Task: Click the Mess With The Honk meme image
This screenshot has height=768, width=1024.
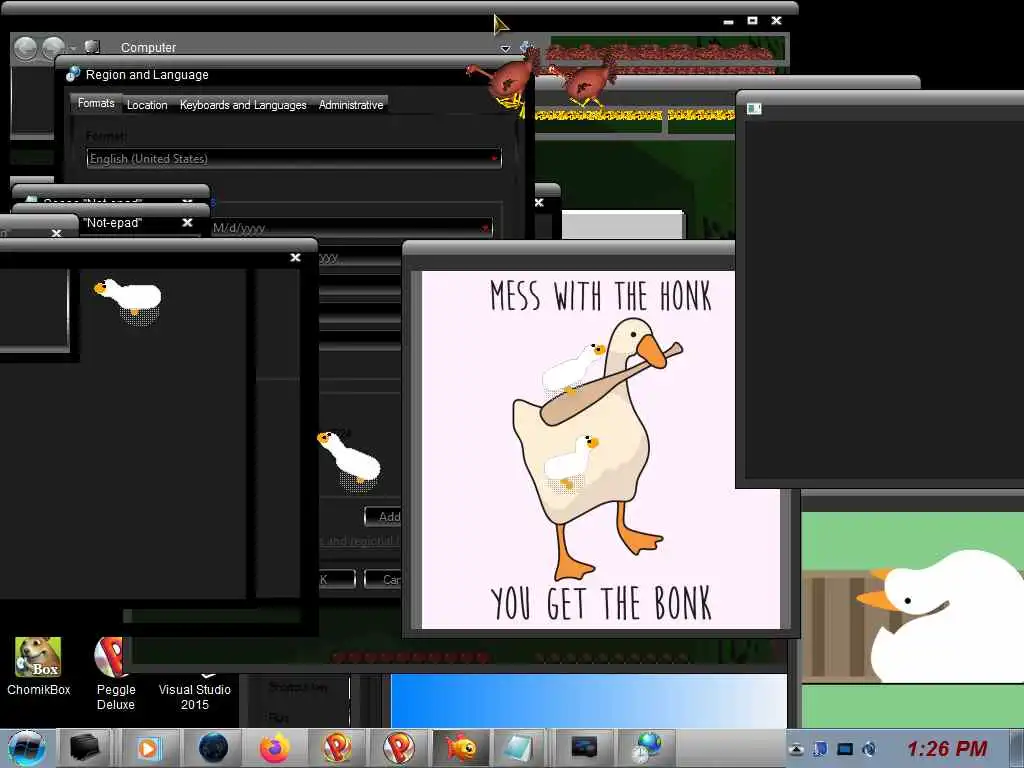Action: click(x=601, y=450)
